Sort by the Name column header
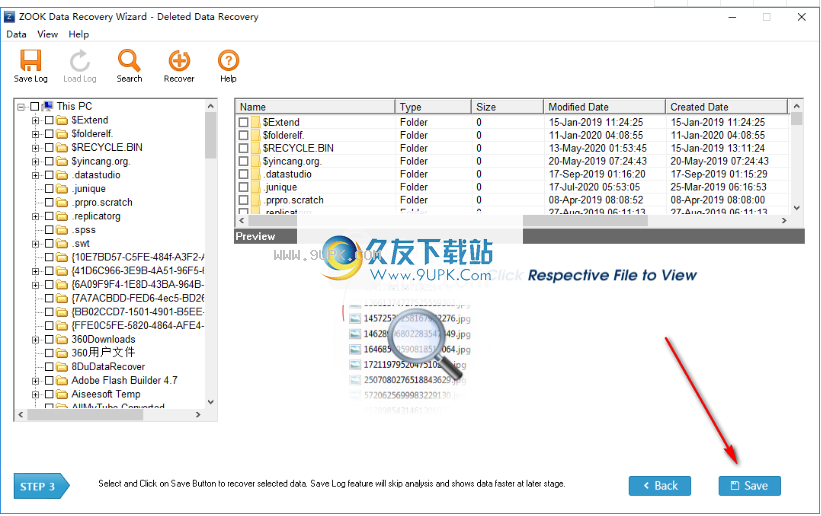This screenshot has width=821, height=516. (315, 107)
